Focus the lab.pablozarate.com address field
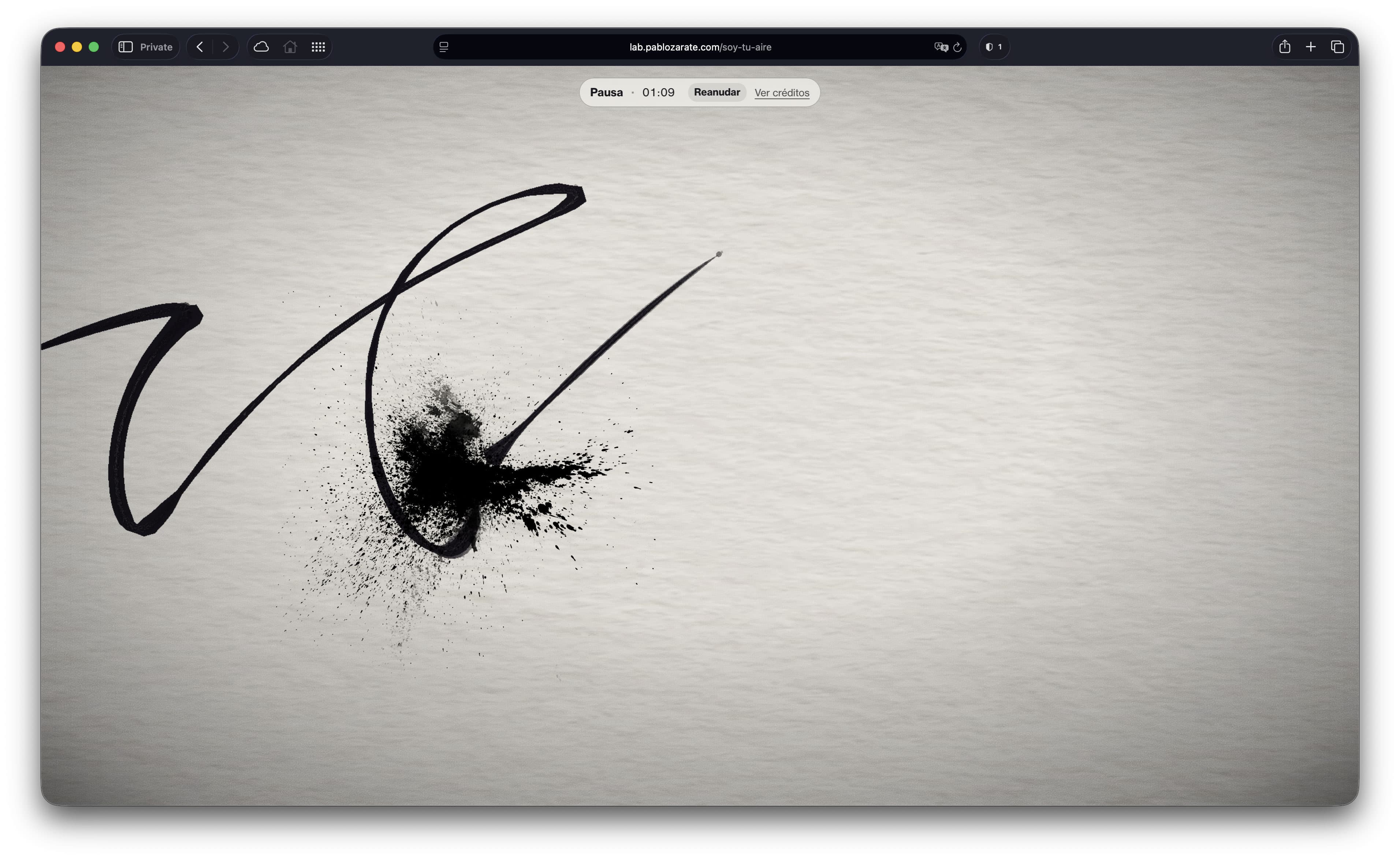The image size is (1400, 860). tap(700, 47)
